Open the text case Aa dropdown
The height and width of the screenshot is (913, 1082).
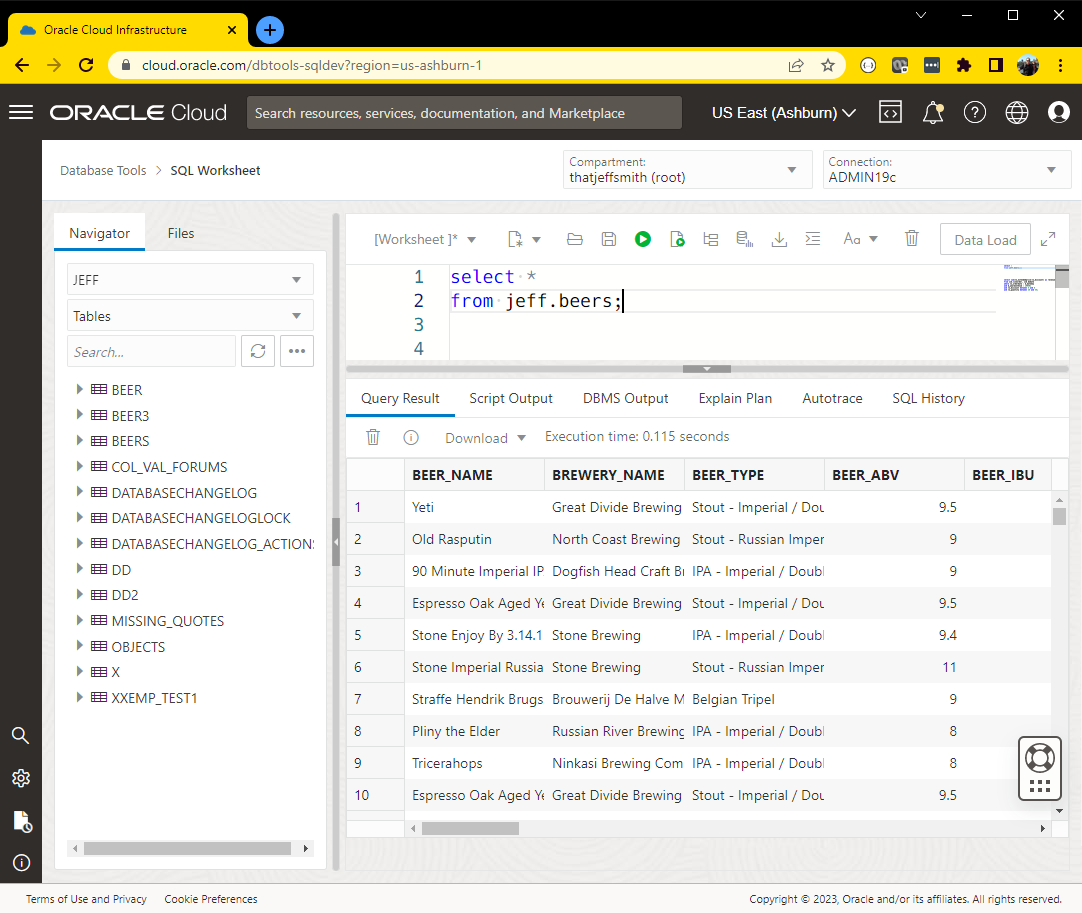tap(860, 239)
